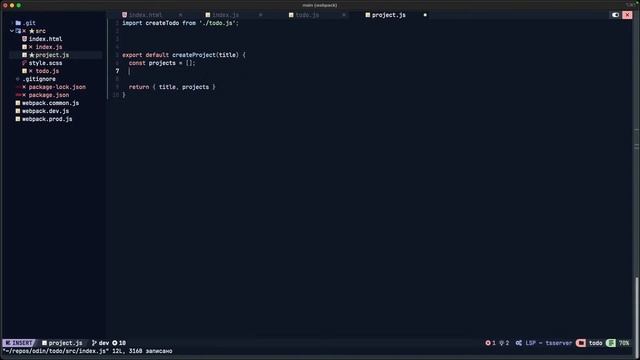640x360 pixels.
Task: Open package.json in the file tree
Action: coord(49,95)
